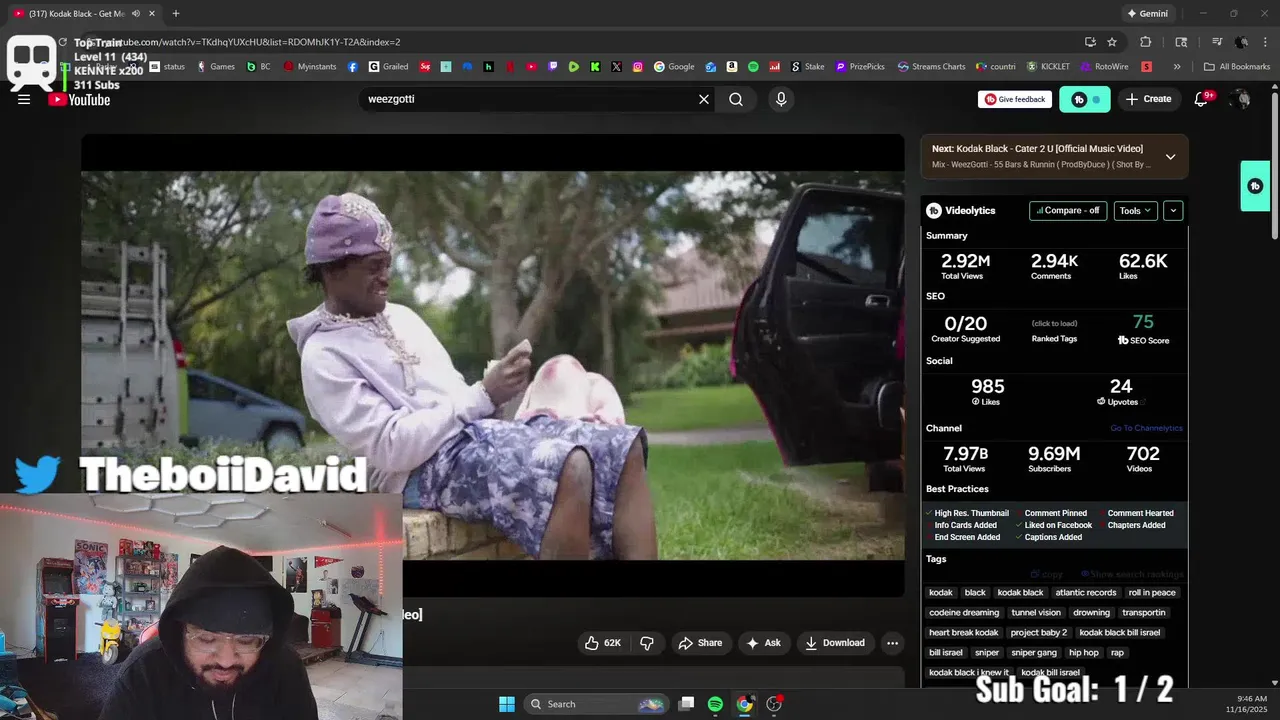1280x720 pixels.
Task: Open Spotify from the taskbar
Action: (715, 704)
